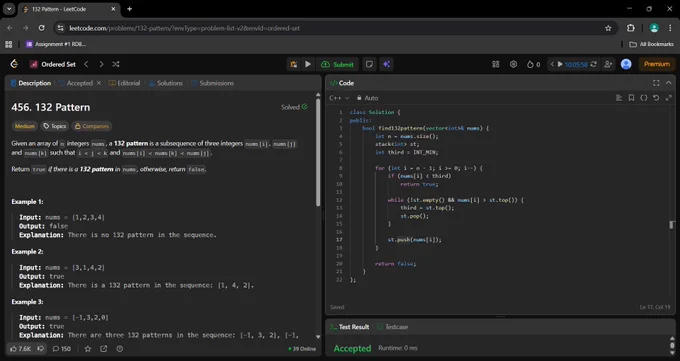Open the Testcase tab
This screenshot has height=361, width=680.
click(392, 327)
